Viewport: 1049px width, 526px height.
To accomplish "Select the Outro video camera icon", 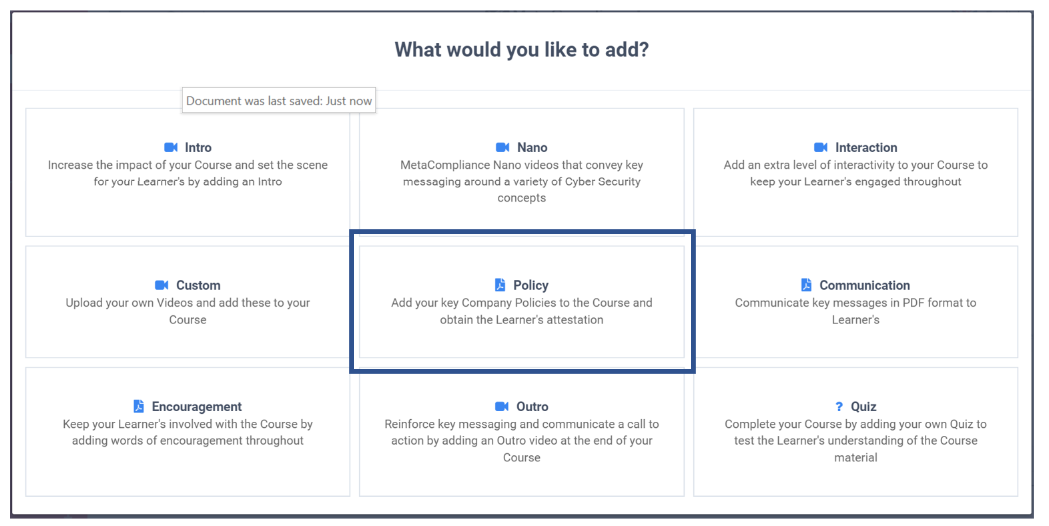I will (x=502, y=406).
